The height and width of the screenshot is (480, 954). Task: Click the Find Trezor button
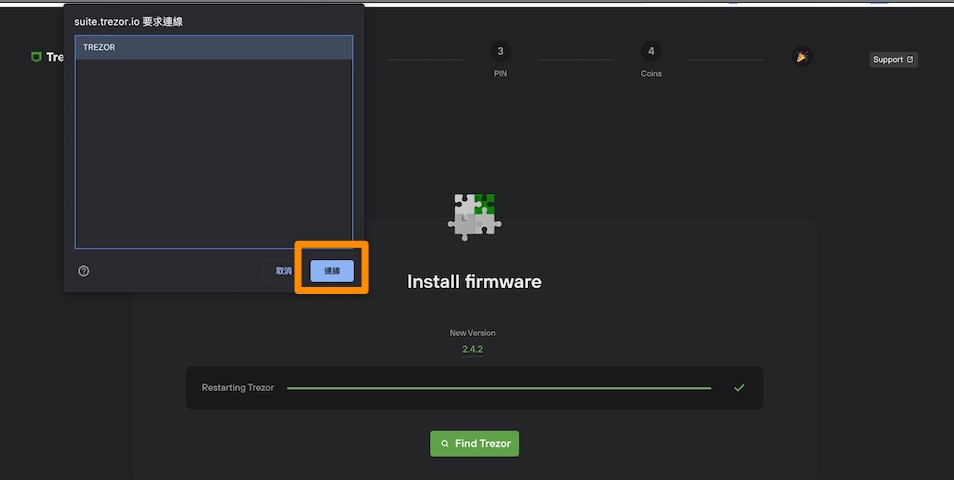[x=475, y=443]
